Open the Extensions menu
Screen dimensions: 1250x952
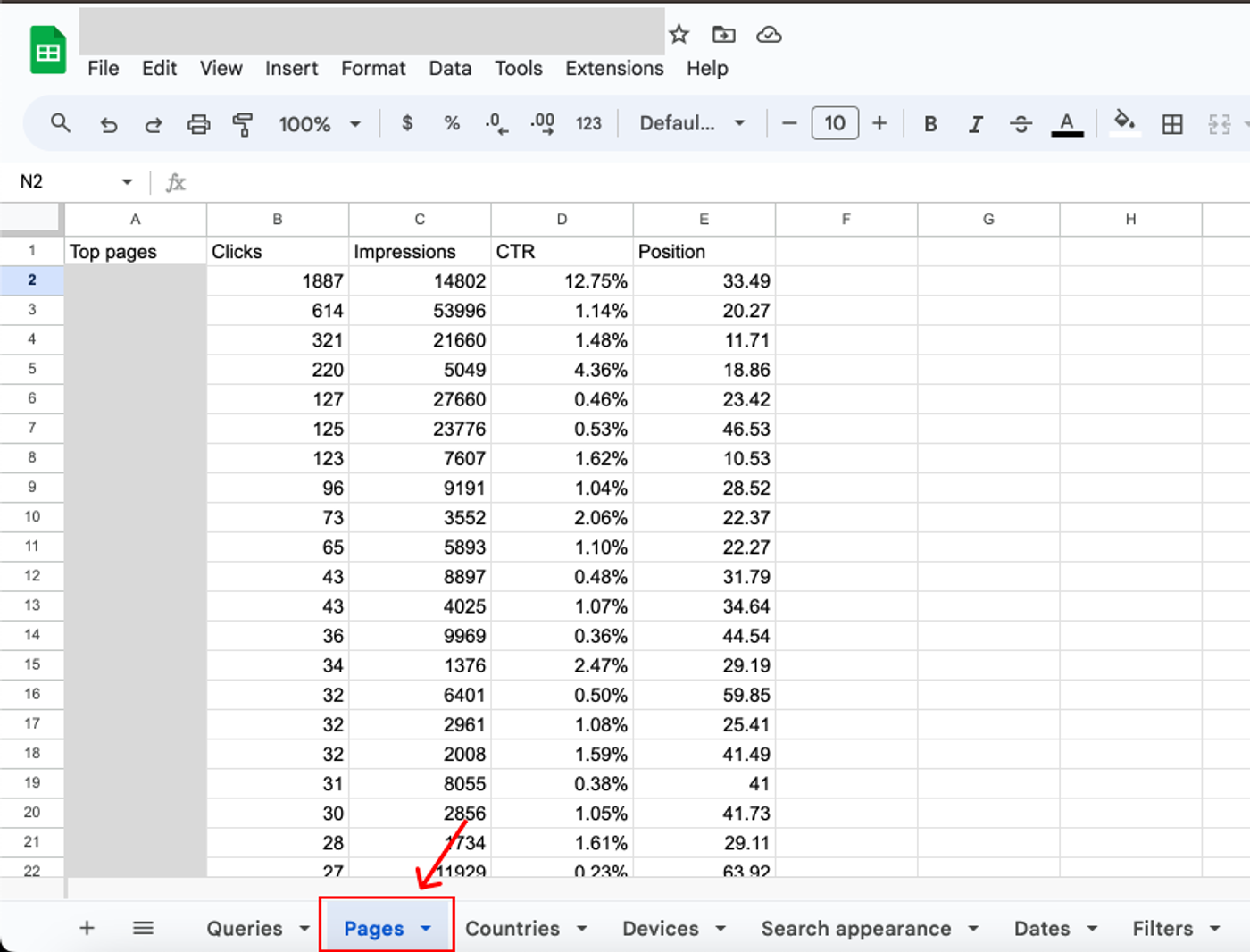coord(614,69)
